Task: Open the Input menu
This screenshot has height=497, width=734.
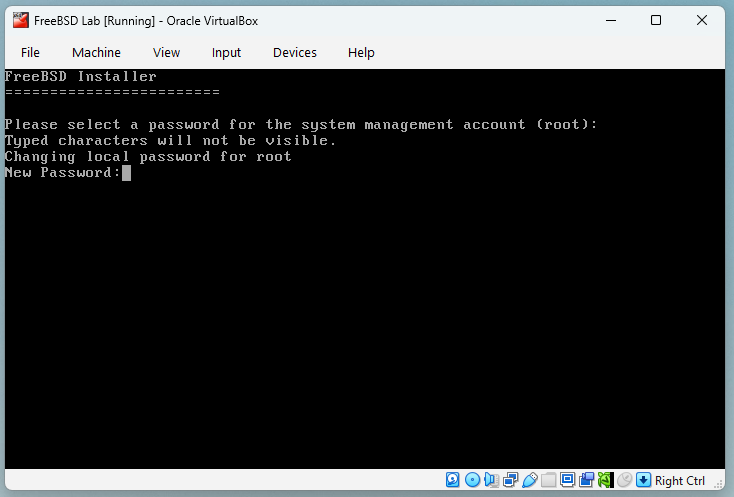Action: (x=226, y=52)
